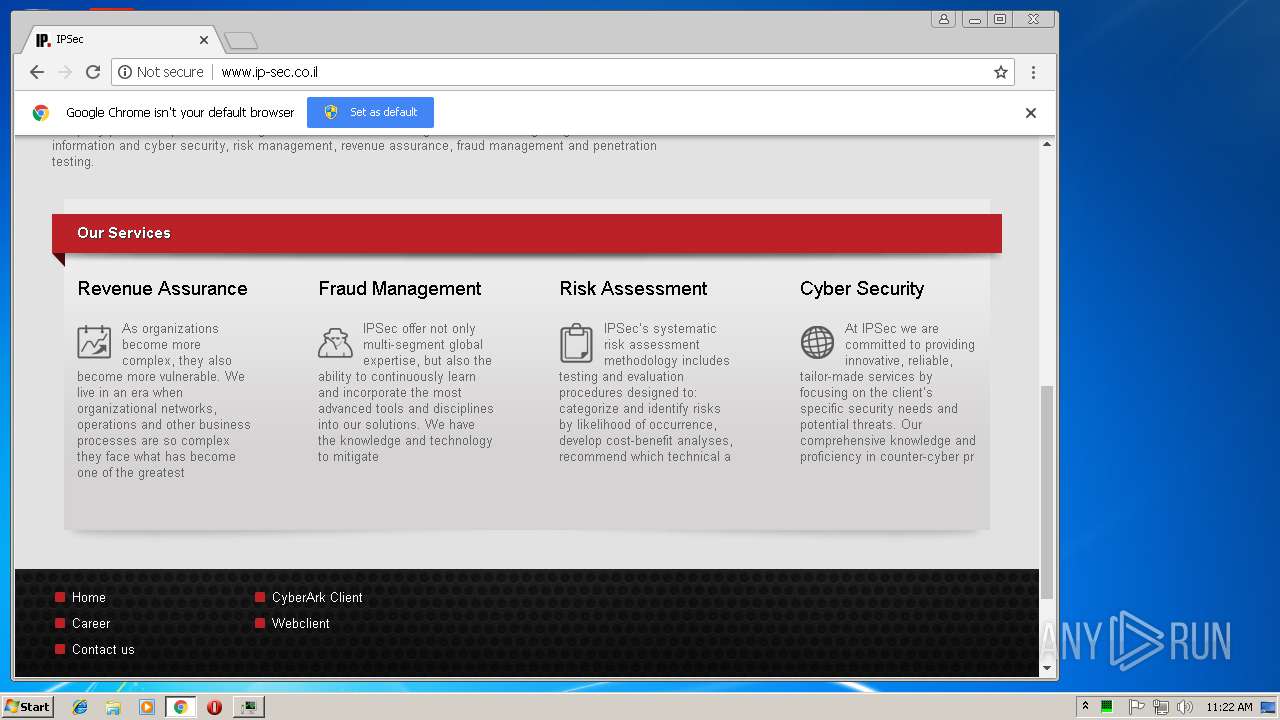The width and height of the screenshot is (1280, 720).
Task: Click the Our Services banner title
Action: (x=124, y=233)
